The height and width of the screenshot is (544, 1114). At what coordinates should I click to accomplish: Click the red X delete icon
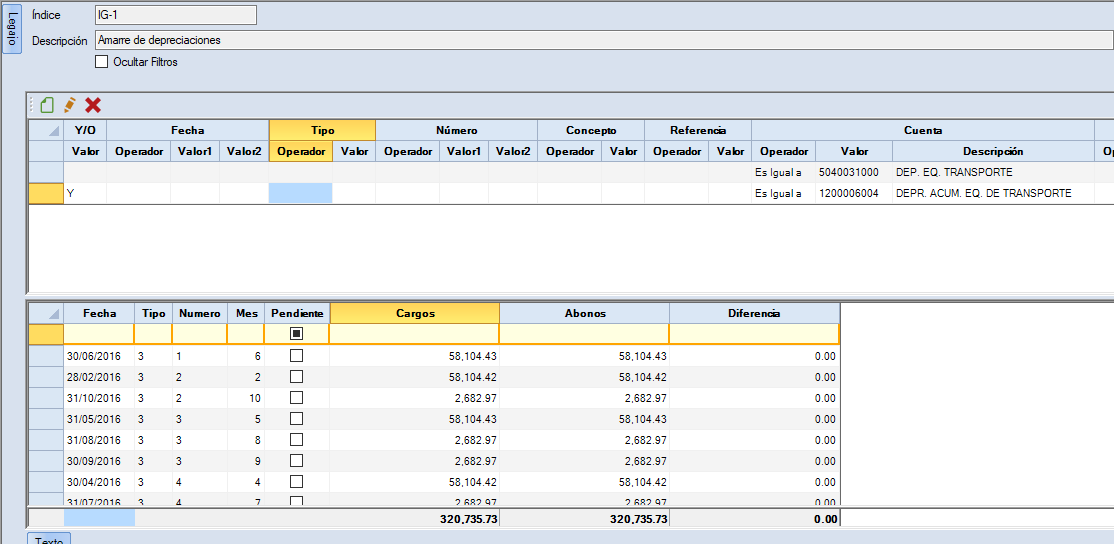(x=93, y=105)
